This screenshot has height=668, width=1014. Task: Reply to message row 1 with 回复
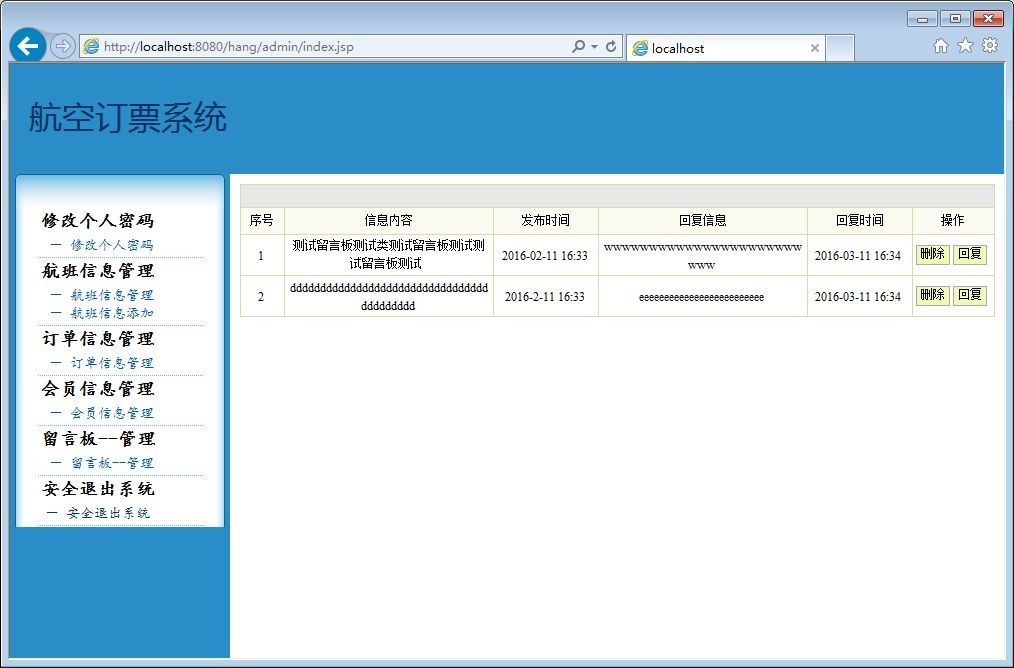pyautogui.click(x=969, y=254)
